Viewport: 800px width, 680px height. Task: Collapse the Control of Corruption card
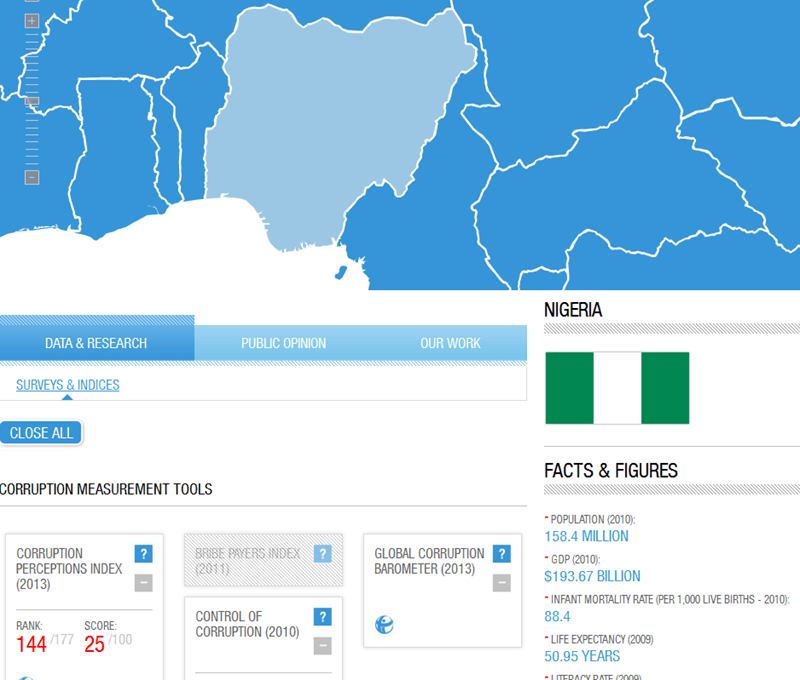[322, 646]
